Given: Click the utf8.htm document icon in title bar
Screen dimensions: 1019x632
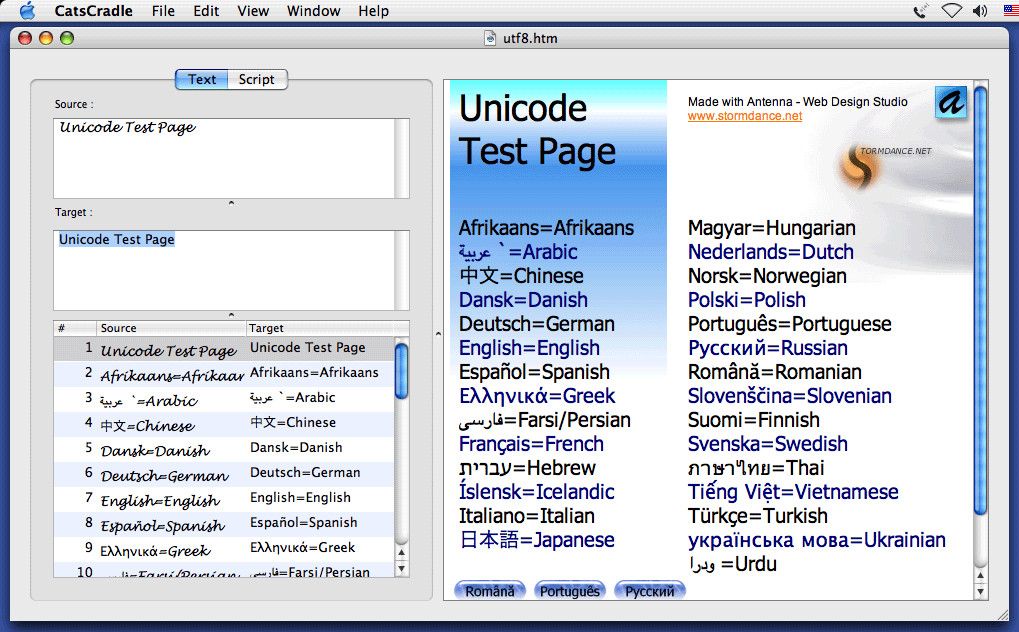Looking at the screenshot, I should click(490, 38).
